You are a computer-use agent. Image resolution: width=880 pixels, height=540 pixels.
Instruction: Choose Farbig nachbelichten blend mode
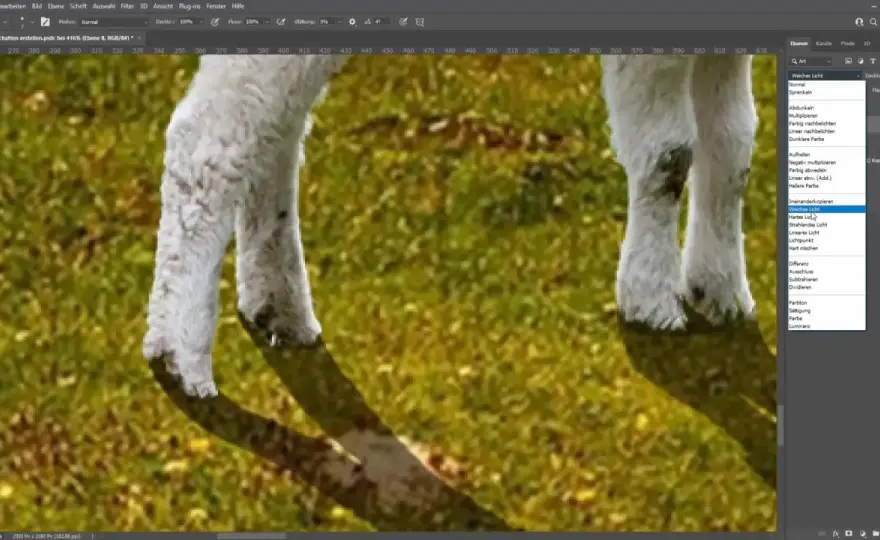click(826, 123)
